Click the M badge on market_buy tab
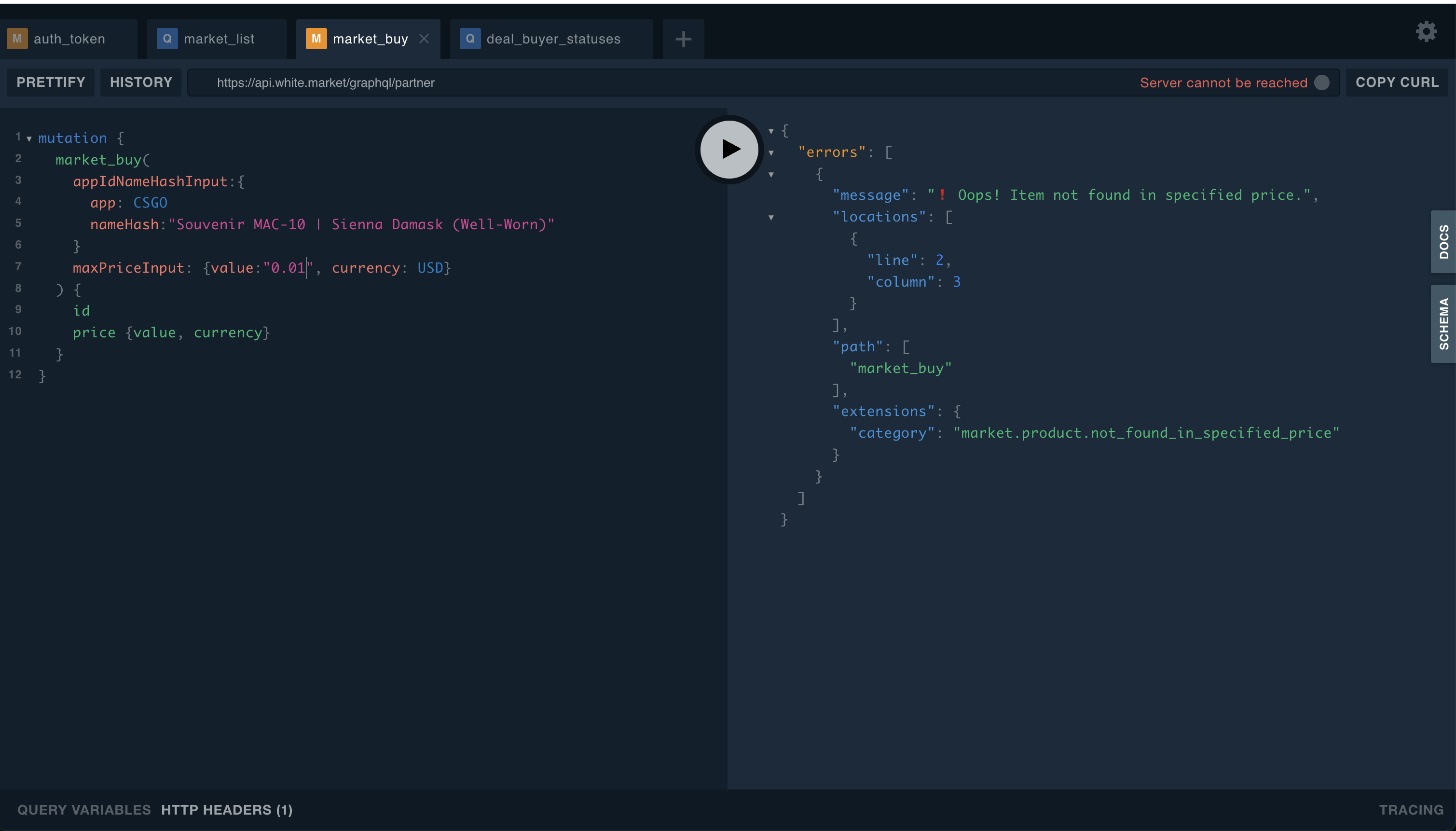The image size is (1456, 831). click(x=316, y=39)
